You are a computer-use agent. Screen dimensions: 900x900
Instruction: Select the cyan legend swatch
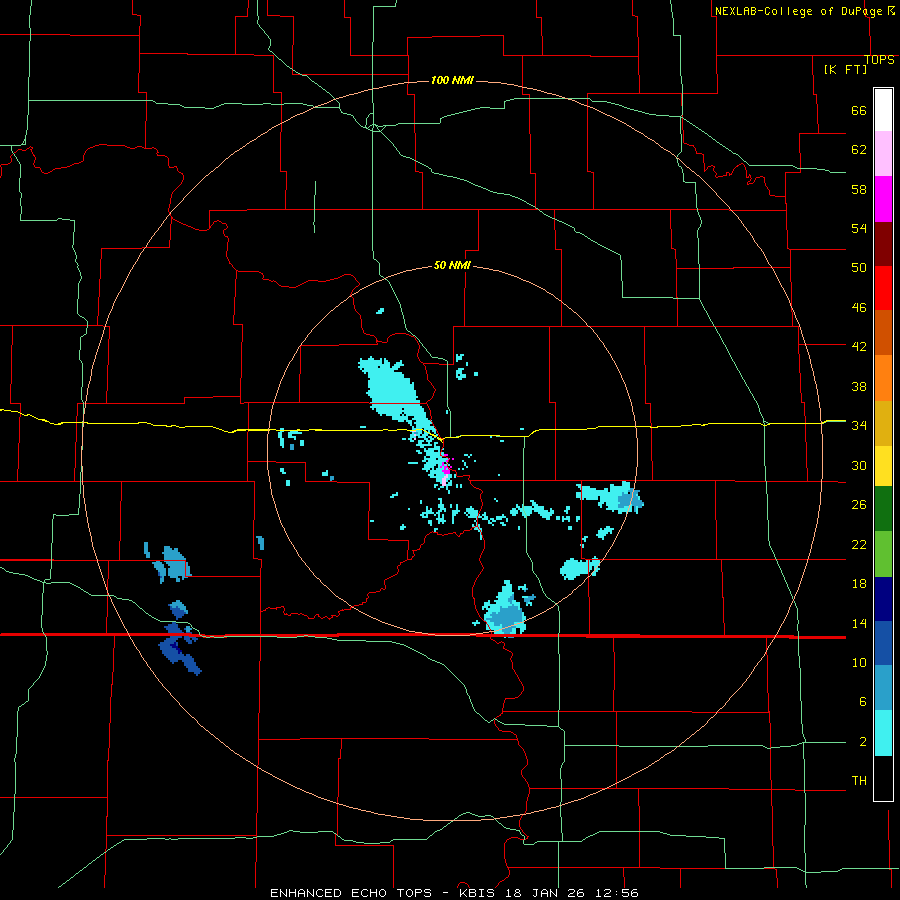[883, 733]
